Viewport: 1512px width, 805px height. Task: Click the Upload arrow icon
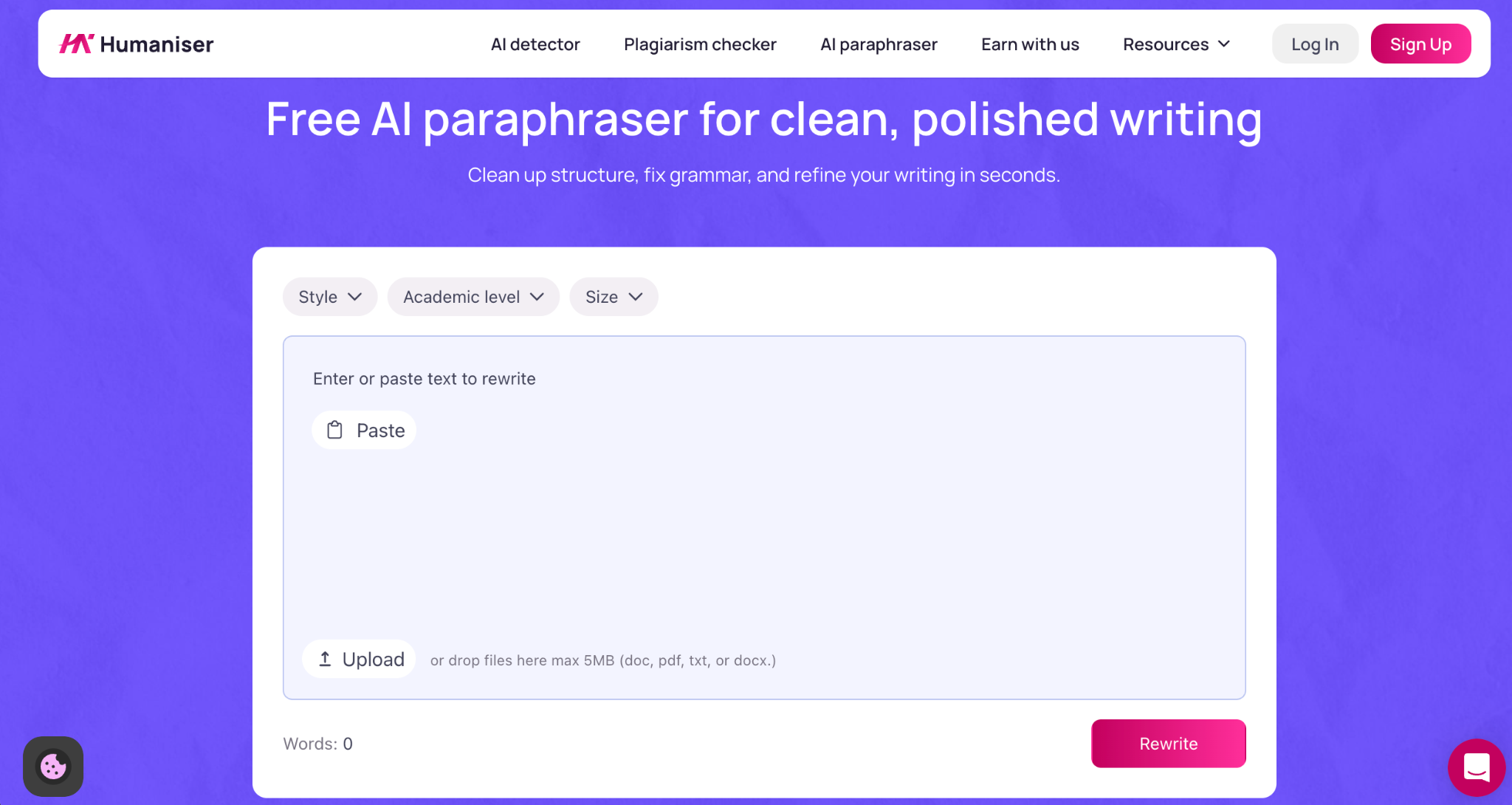coord(325,659)
